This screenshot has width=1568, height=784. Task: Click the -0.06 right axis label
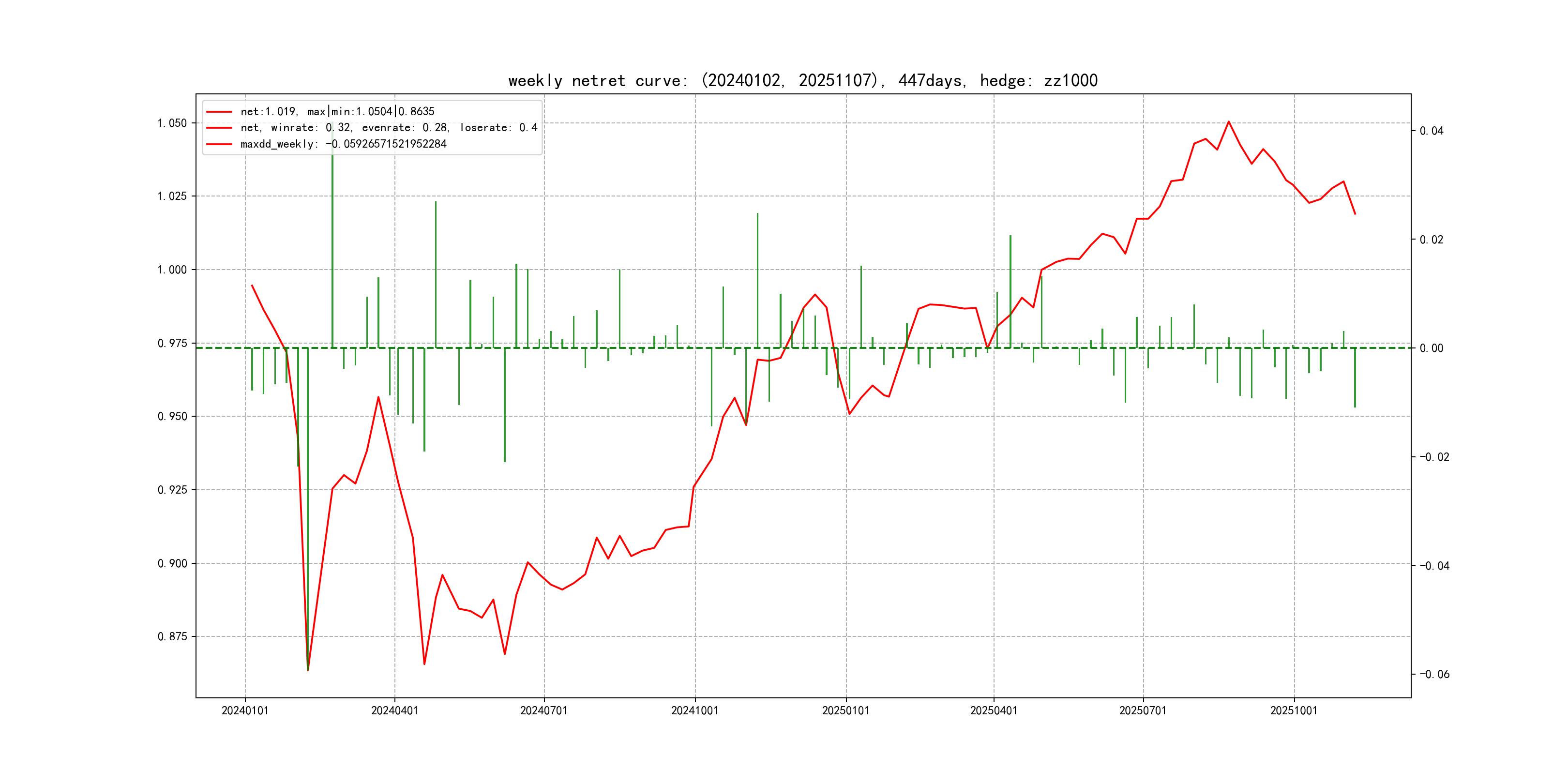point(1434,674)
